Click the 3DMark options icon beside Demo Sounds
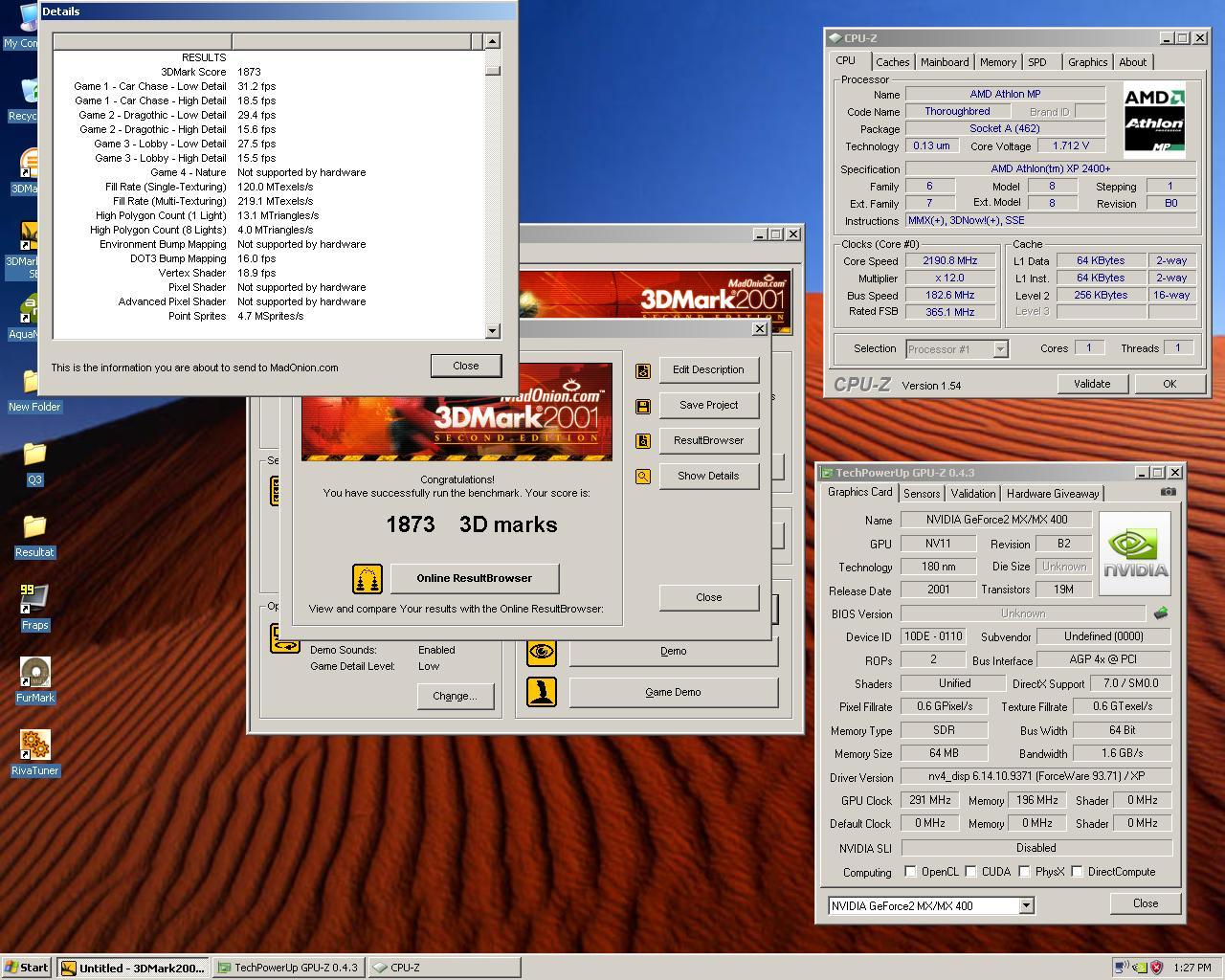 (285, 639)
